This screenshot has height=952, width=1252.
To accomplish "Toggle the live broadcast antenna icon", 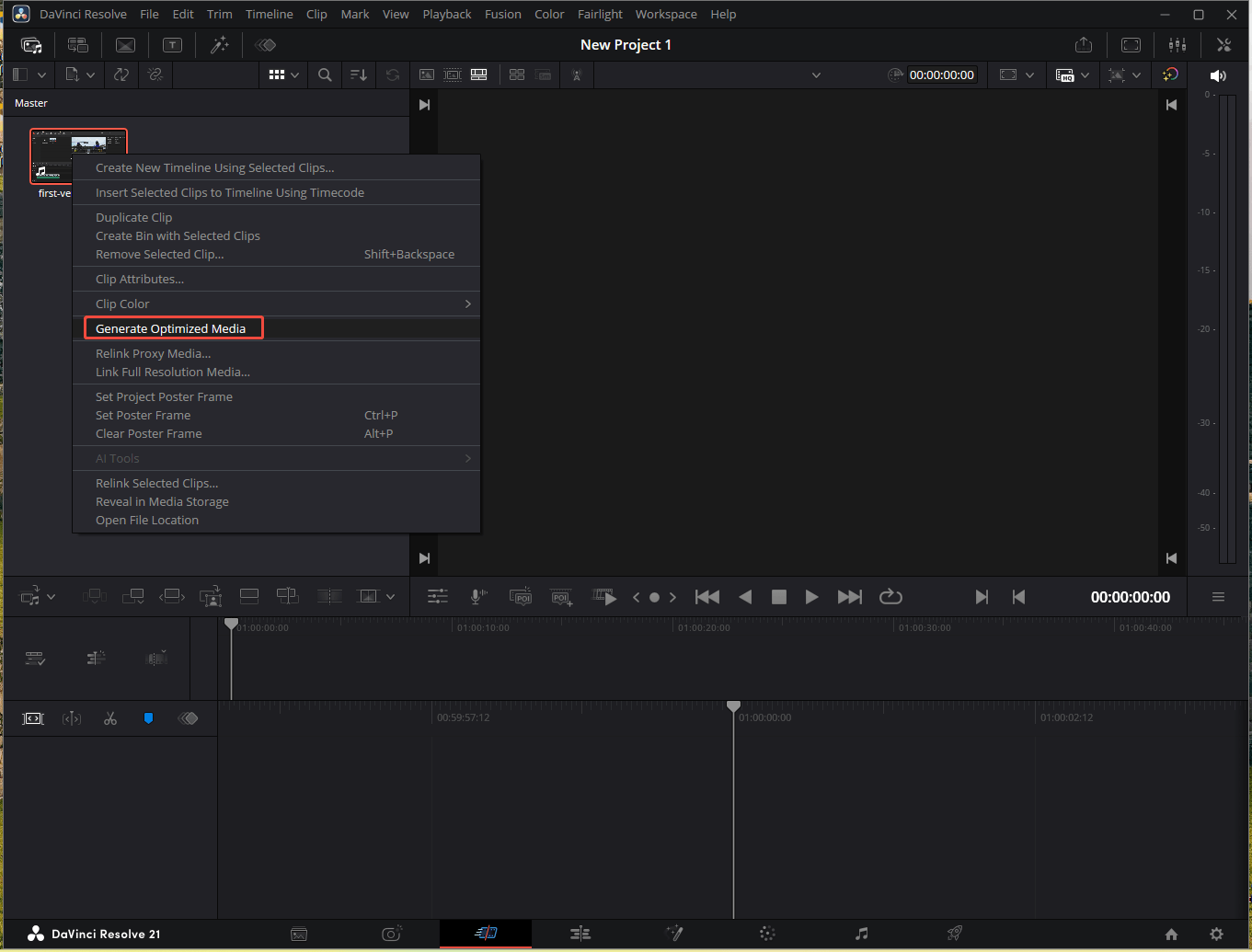I will tap(577, 75).
